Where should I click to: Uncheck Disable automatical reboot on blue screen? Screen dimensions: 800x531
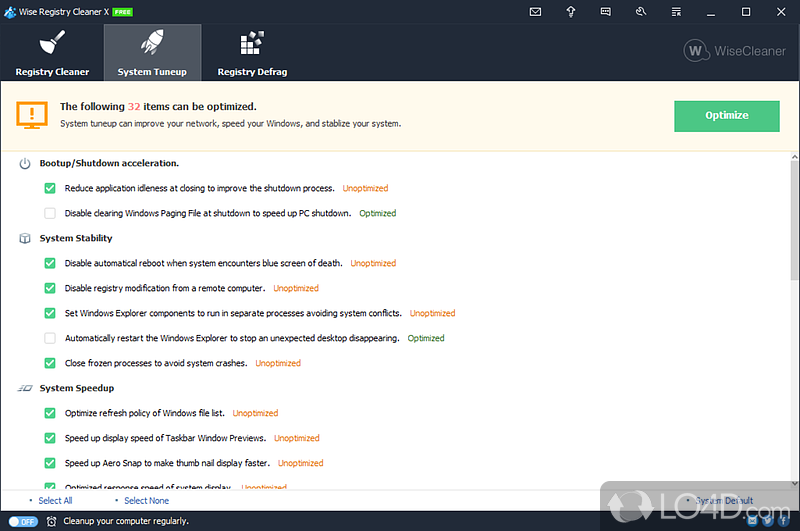(x=49, y=263)
